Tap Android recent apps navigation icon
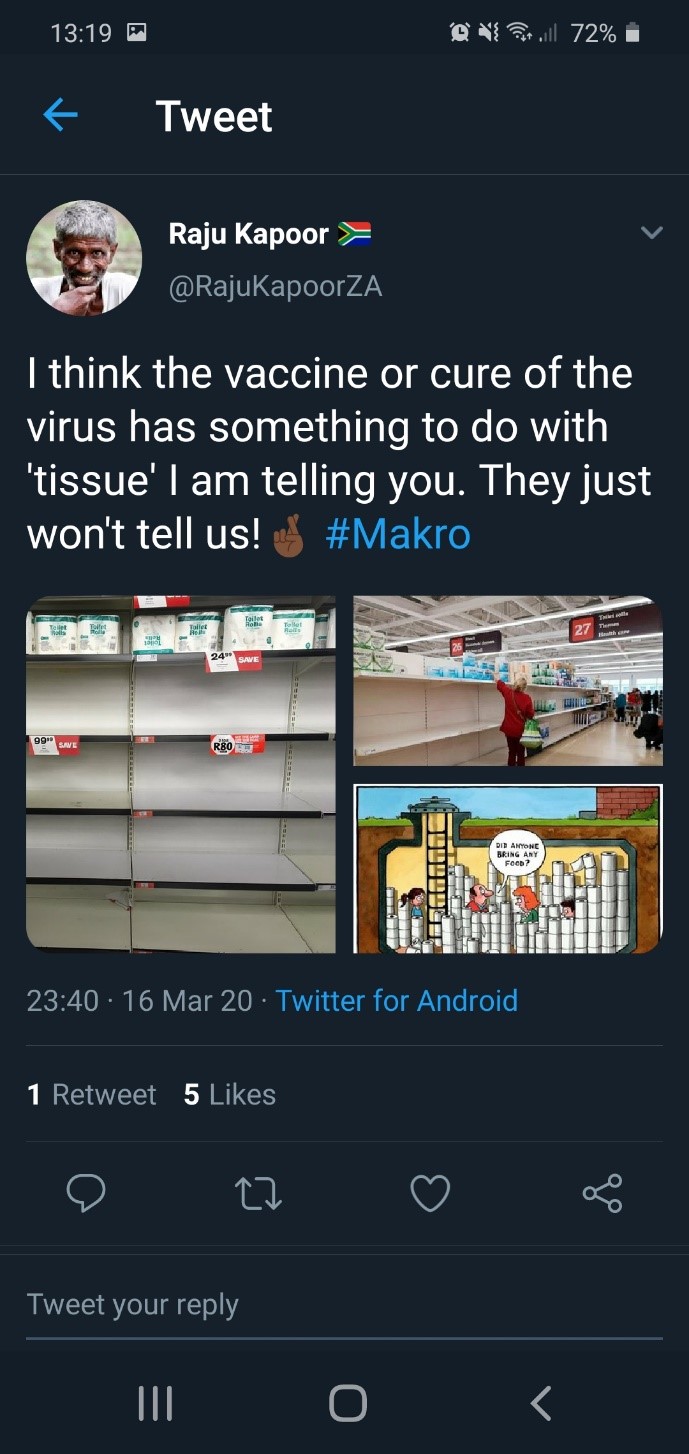This screenshot has height=1454, width=689. pyautogui.click(x=155, y=1403)
